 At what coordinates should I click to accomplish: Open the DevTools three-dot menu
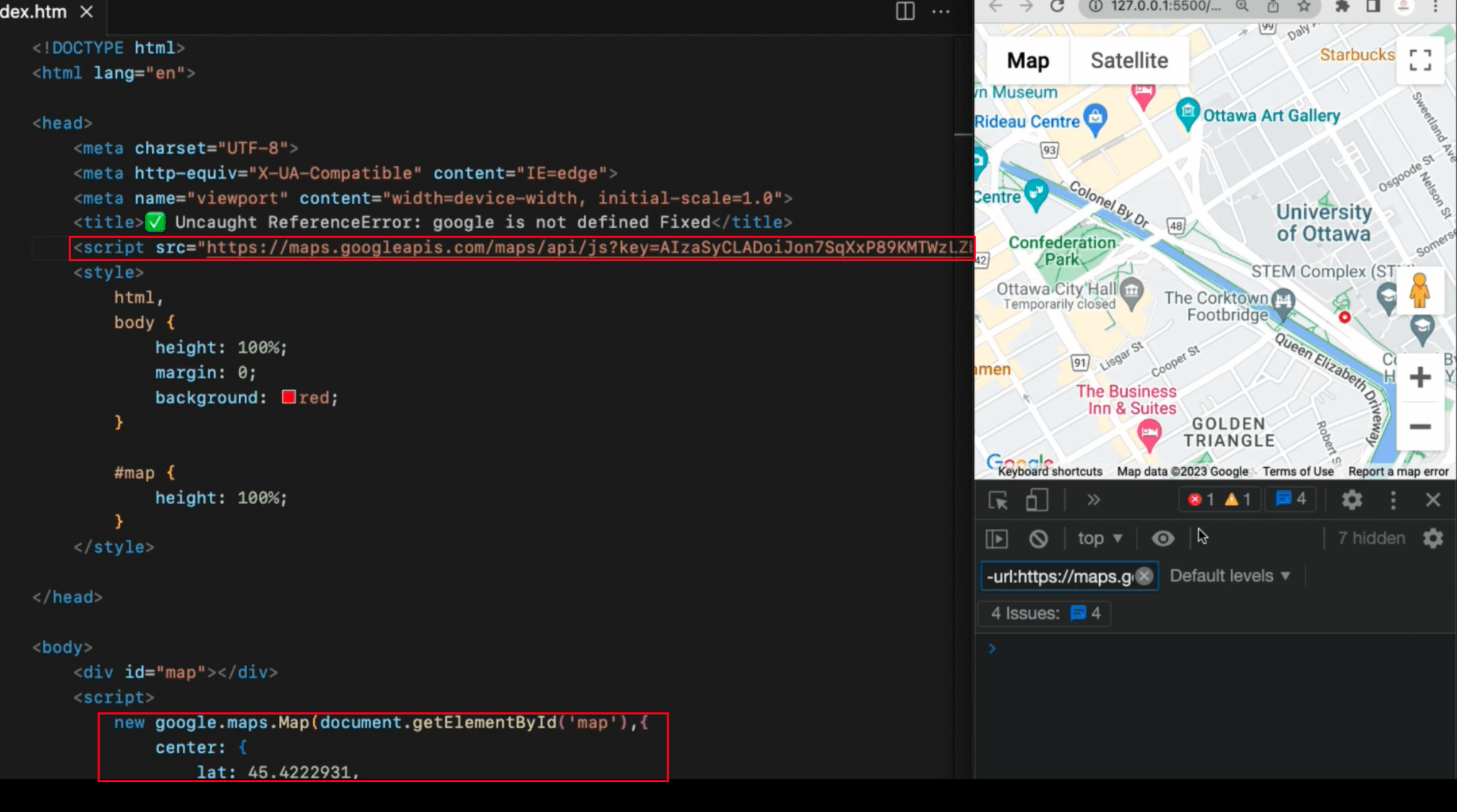[1393, 500]
